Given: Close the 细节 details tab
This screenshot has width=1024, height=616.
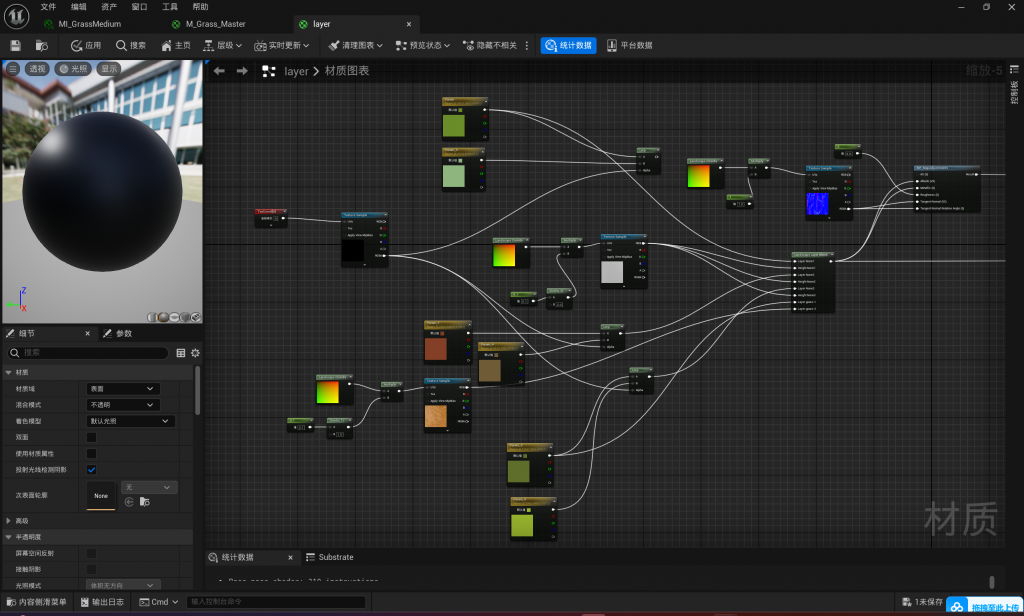Looking at the screenshot, I should click(88, 333).
